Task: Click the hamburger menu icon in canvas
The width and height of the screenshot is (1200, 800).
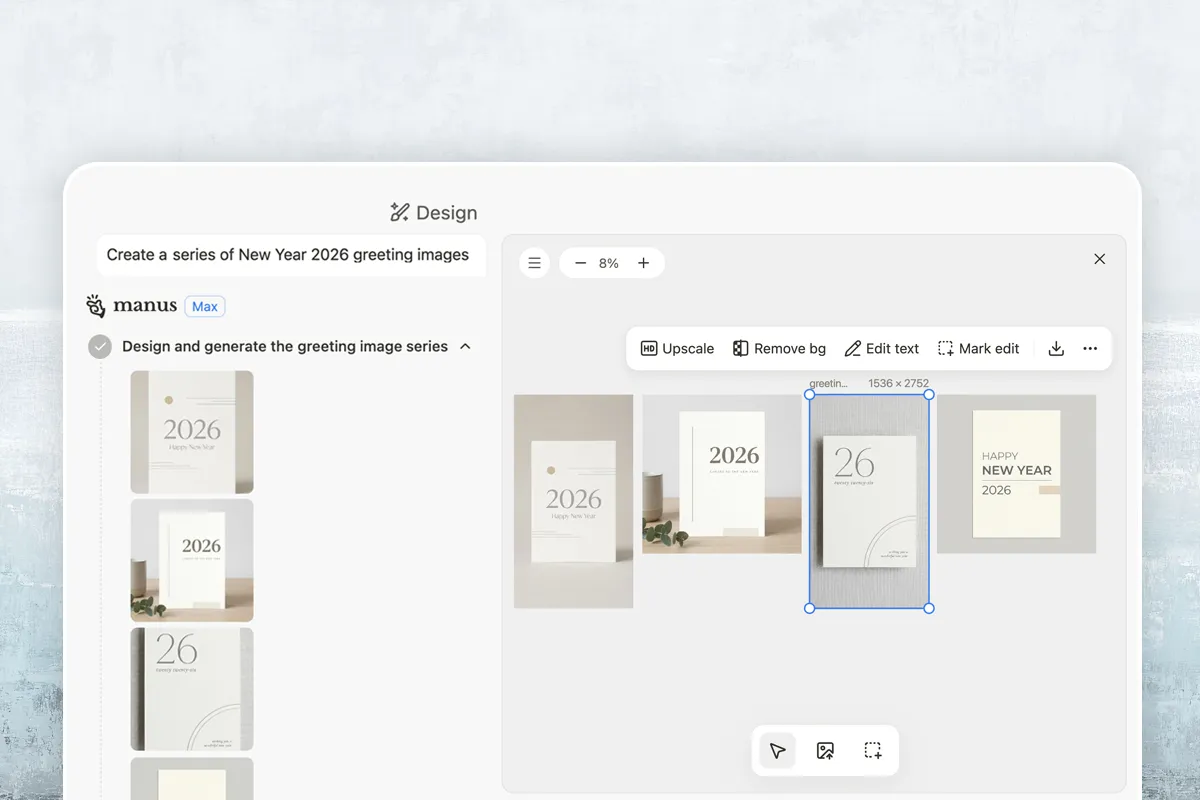Action: tap(535, 263)
